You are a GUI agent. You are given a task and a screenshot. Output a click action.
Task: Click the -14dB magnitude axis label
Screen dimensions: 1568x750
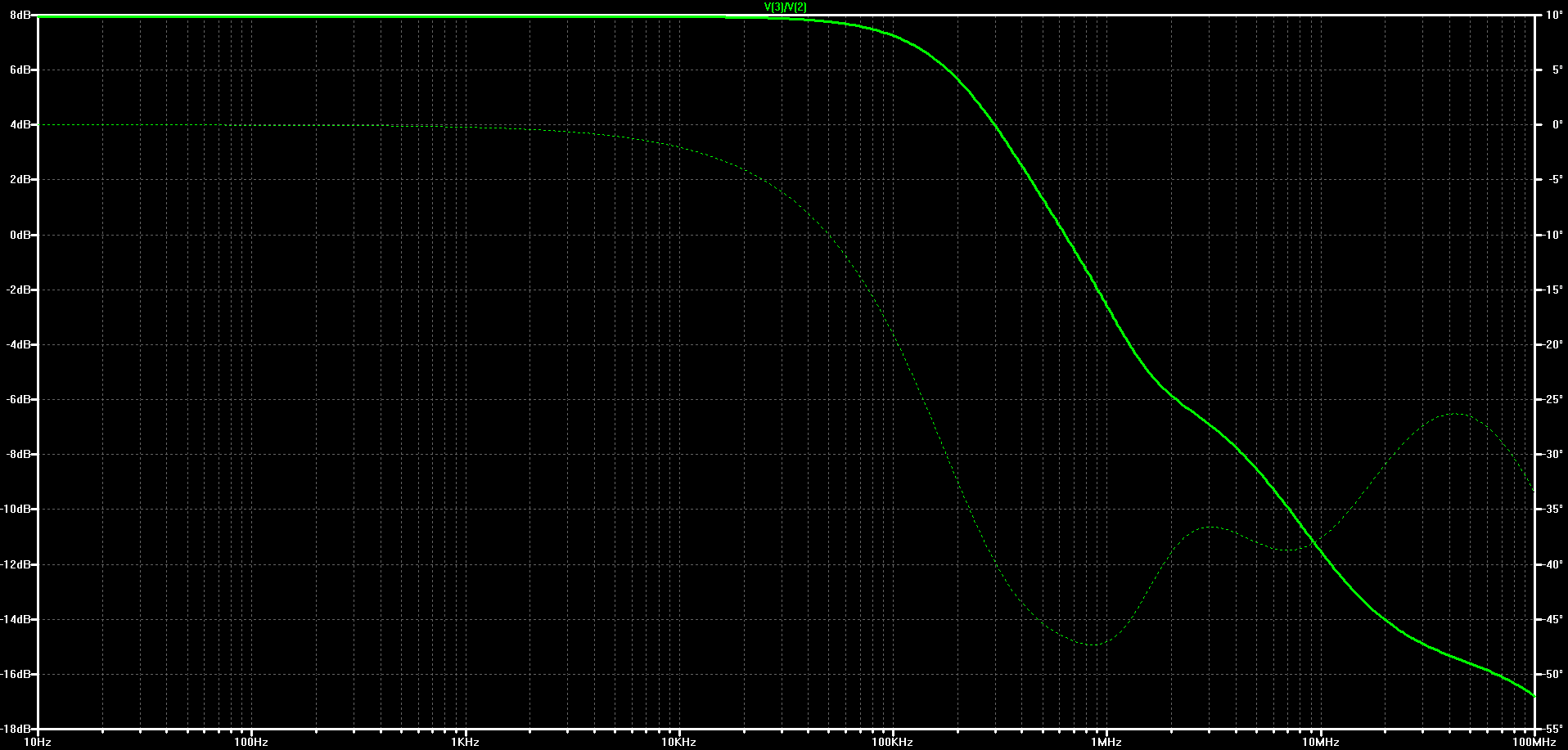tap(16, 619)
